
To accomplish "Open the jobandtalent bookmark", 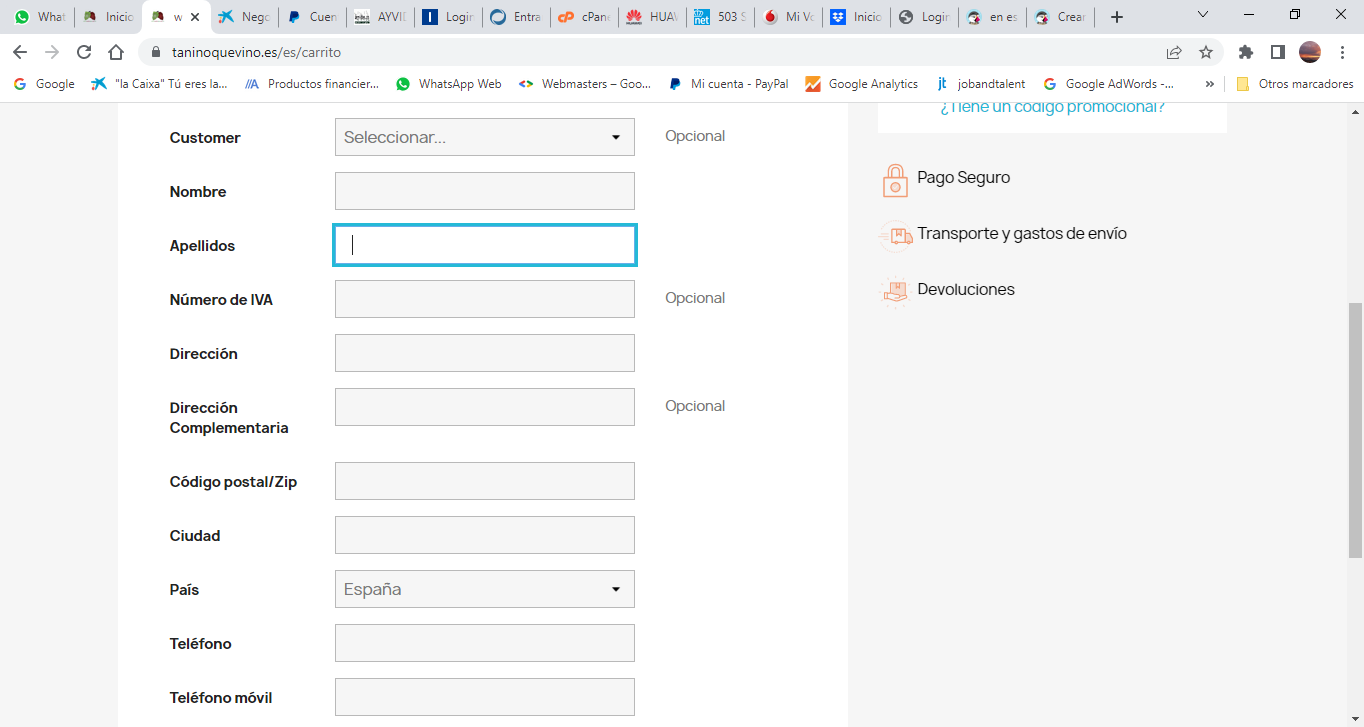I will pos(980,84).
